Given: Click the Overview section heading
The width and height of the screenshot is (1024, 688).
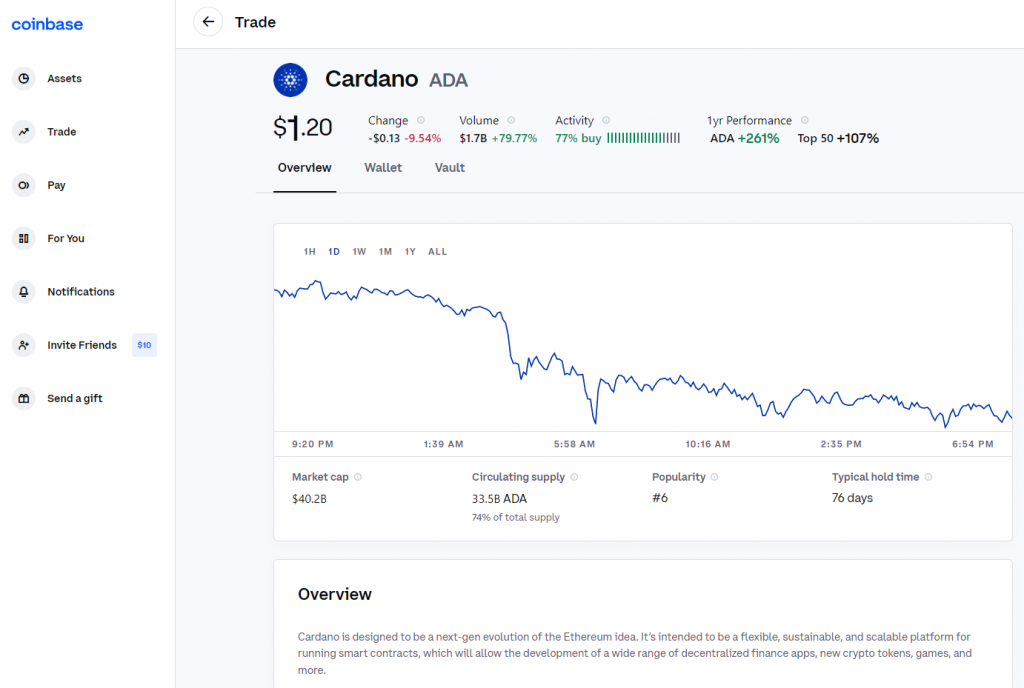Looking at the screenshot, I should pos(334,594).
